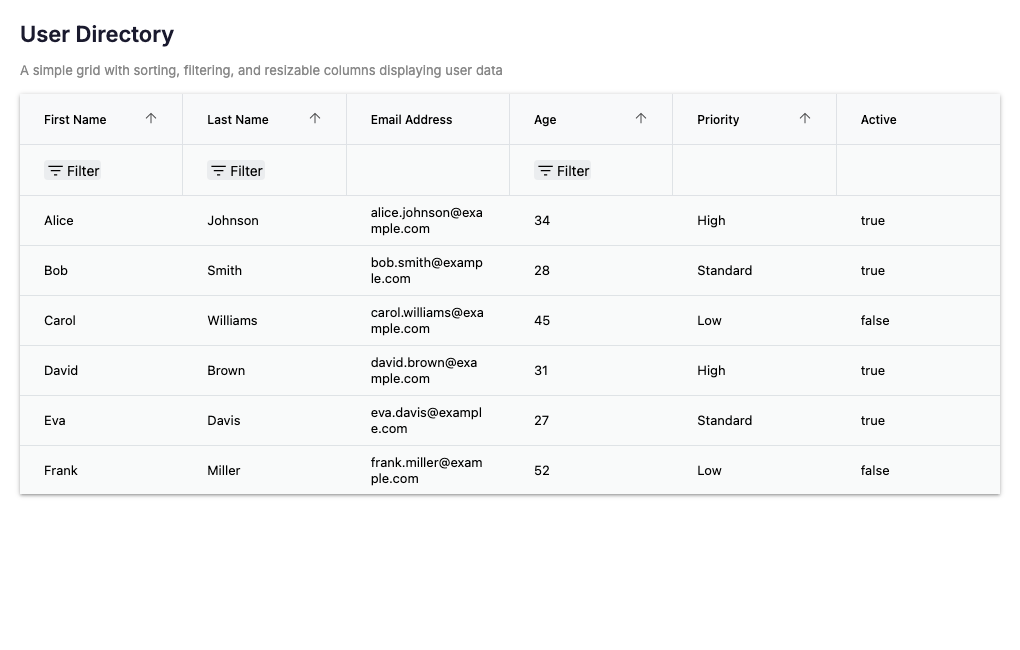Viewport: 1020px width, 650px height.
Task: Open the Last Name filter
Action: point(236,171)
